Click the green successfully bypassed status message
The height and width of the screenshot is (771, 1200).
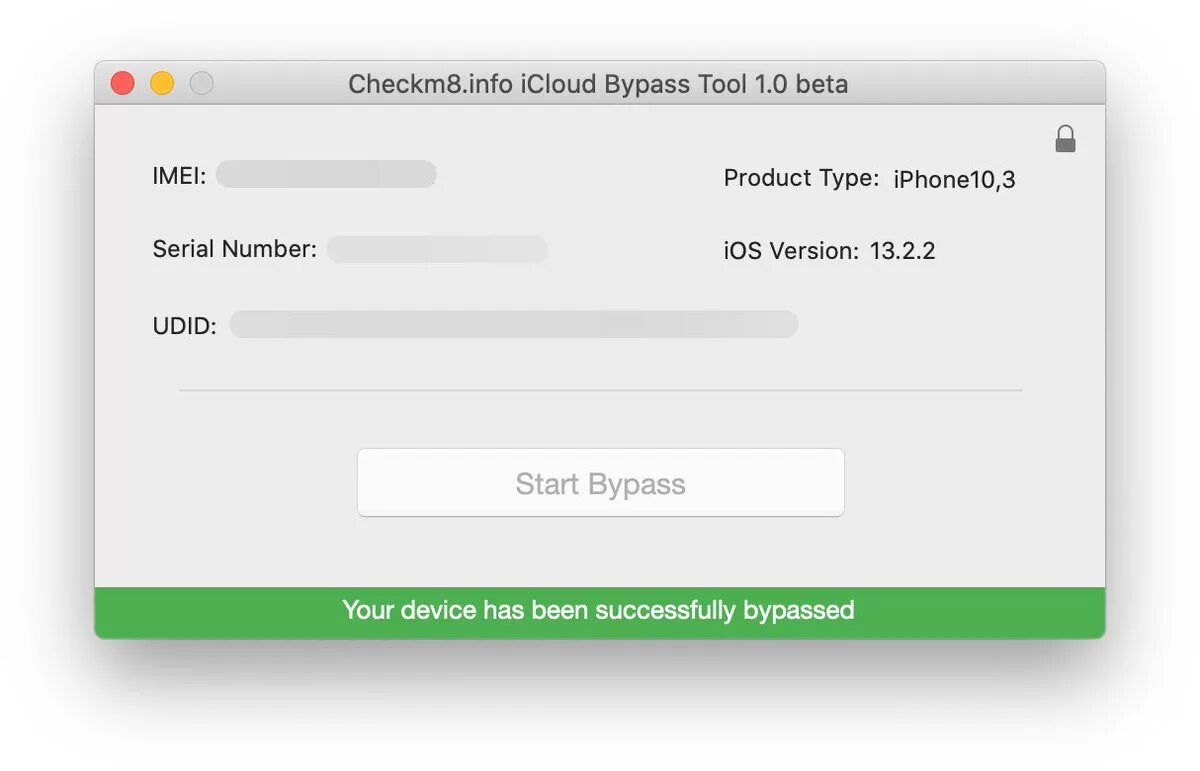pyautogui.click(x=599, y=610)
